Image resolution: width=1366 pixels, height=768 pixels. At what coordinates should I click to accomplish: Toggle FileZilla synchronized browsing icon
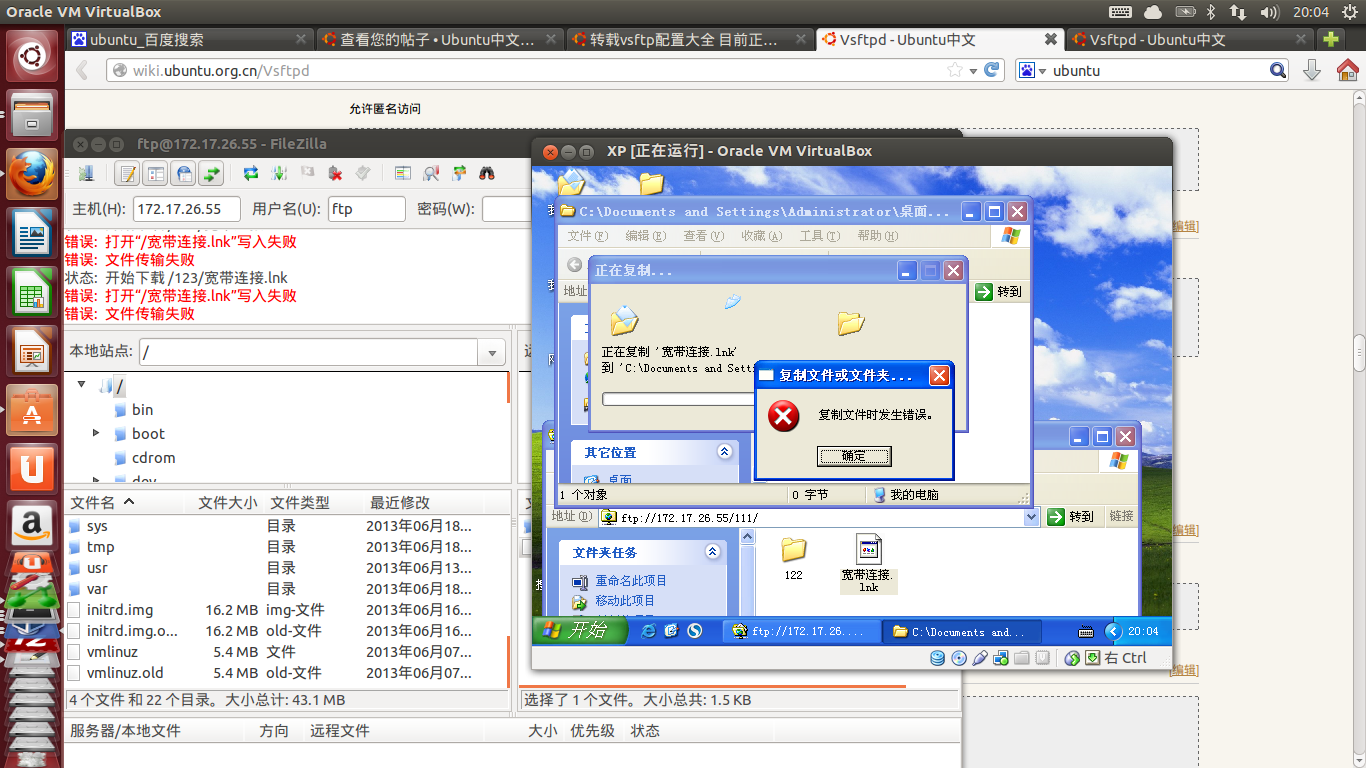459,173
